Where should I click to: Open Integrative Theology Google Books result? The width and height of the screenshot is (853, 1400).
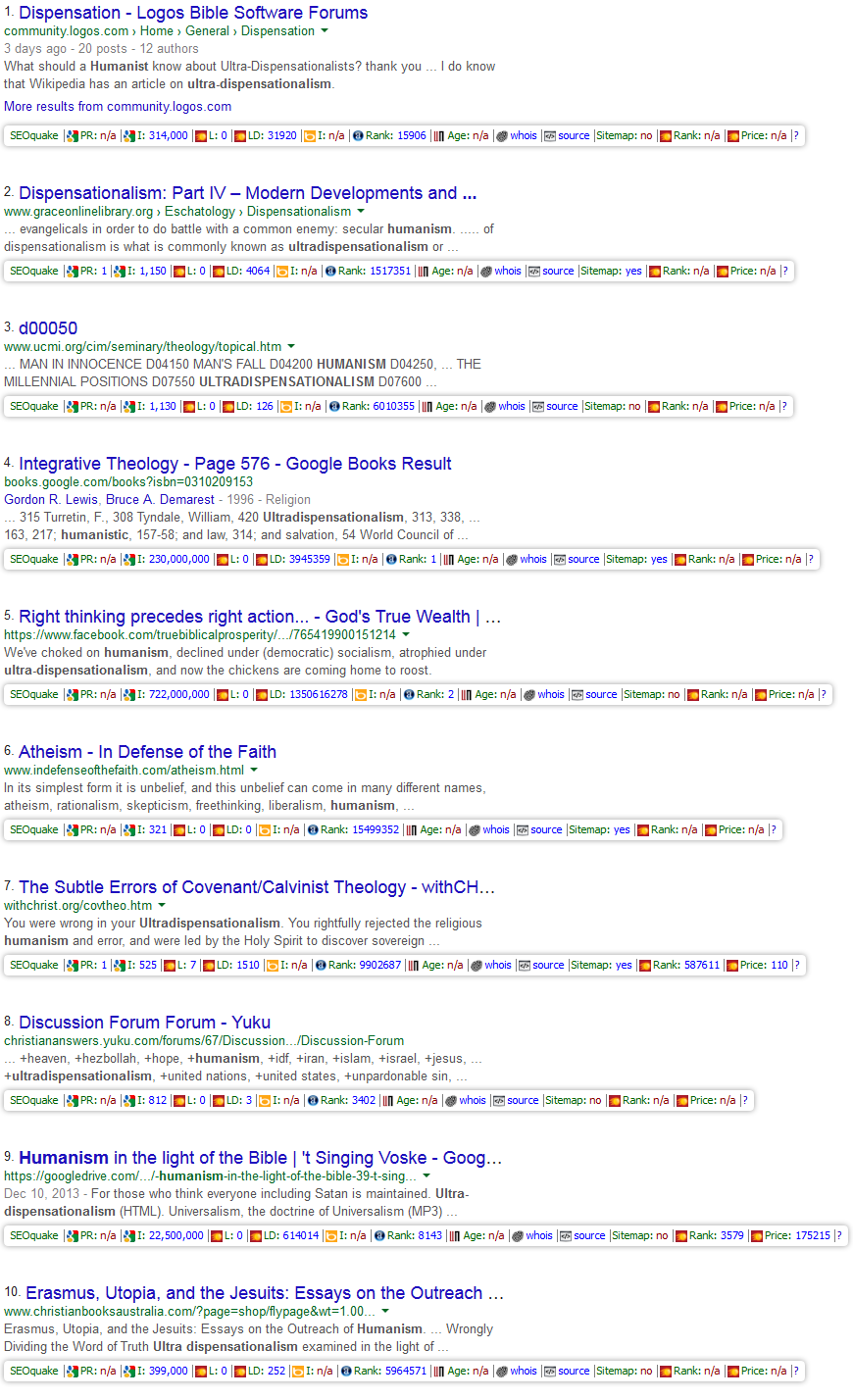(x=235, y=464)
